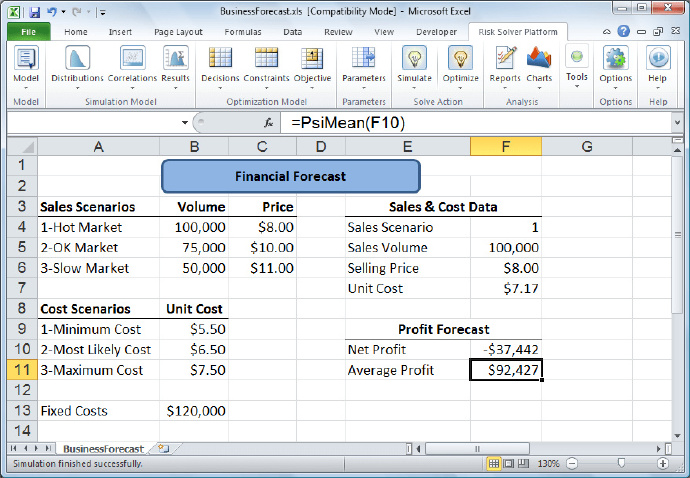The image size is (690, 478).
Task: Switch to the Review tab
Action: (338, 32)
